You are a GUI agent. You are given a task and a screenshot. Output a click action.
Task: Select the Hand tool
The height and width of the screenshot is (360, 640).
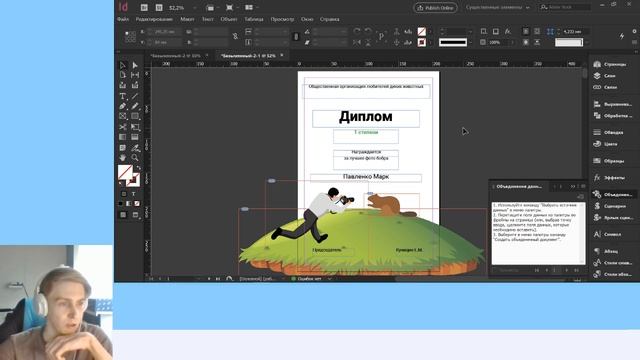tap(122, 158)
